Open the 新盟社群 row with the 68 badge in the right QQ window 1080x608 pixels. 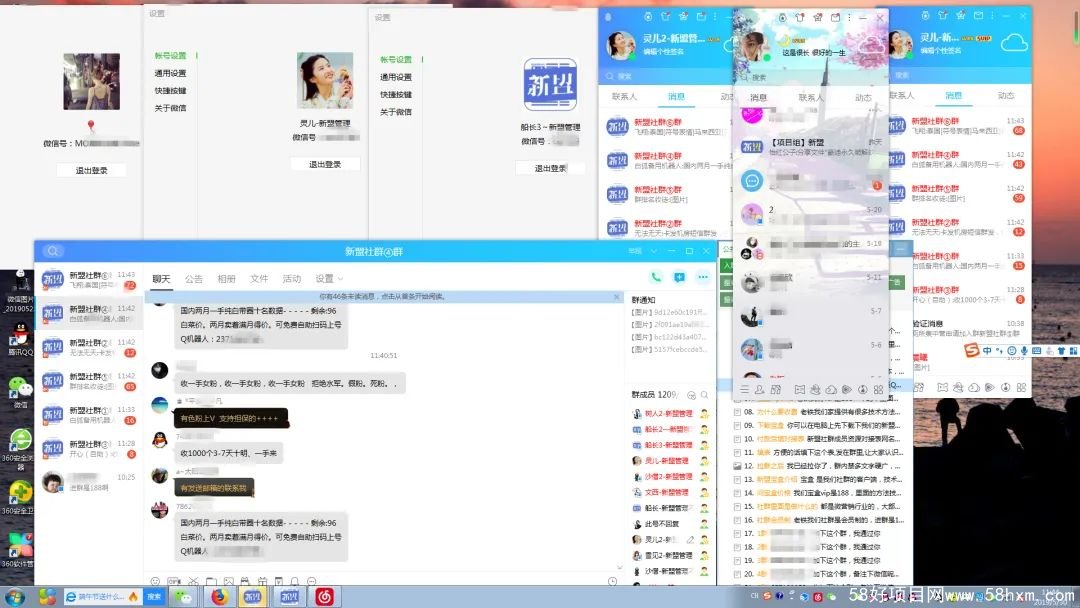pyautogui.click(x=961, y=127)
